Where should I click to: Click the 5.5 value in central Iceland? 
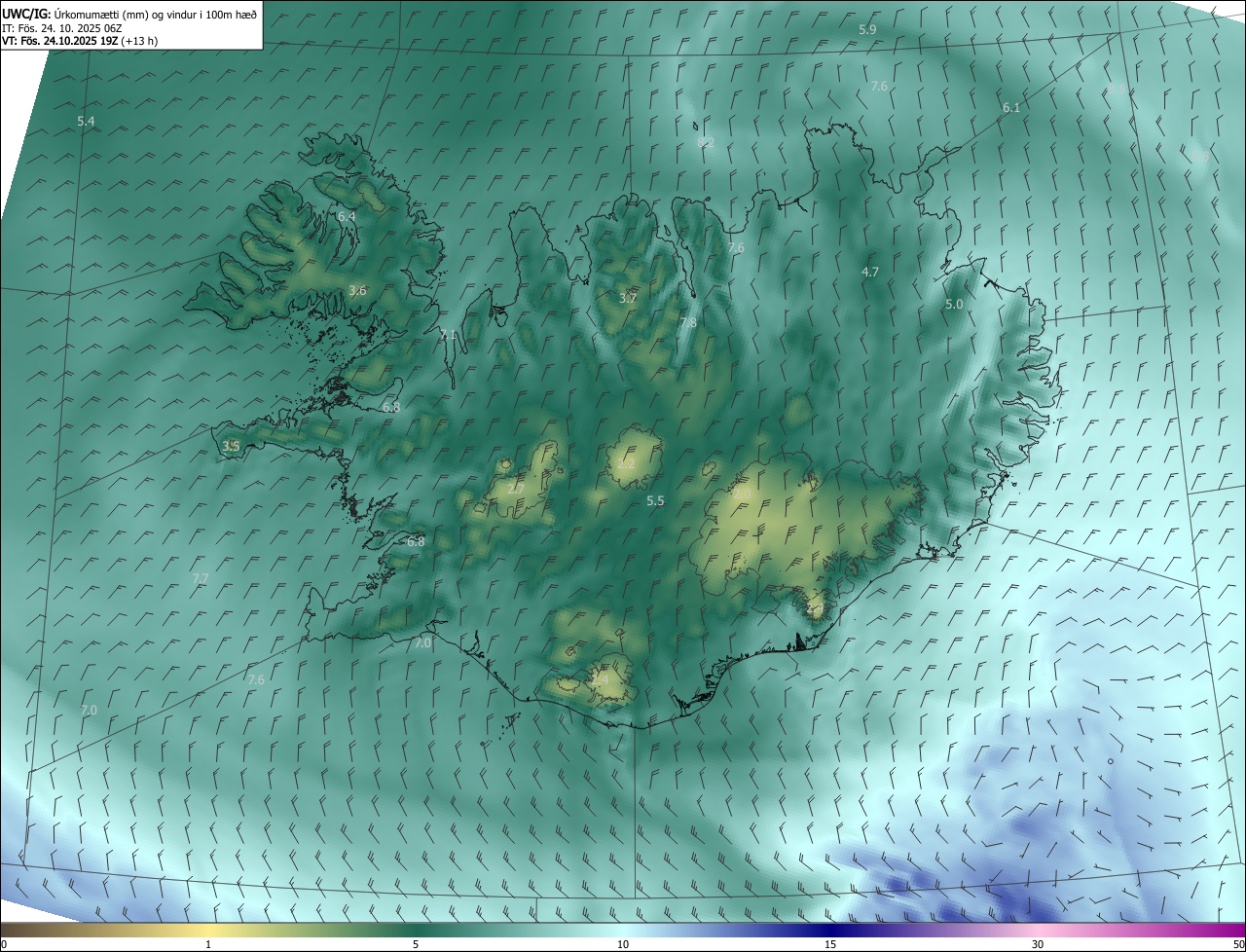[x=655, y=501]
